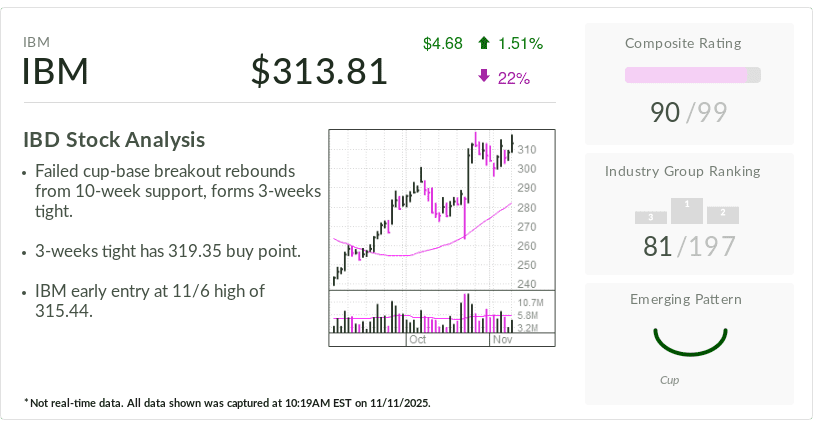Click the $4.68 price change value
The width and height of the screenshot is (816, 430).
tap(442, 44)
